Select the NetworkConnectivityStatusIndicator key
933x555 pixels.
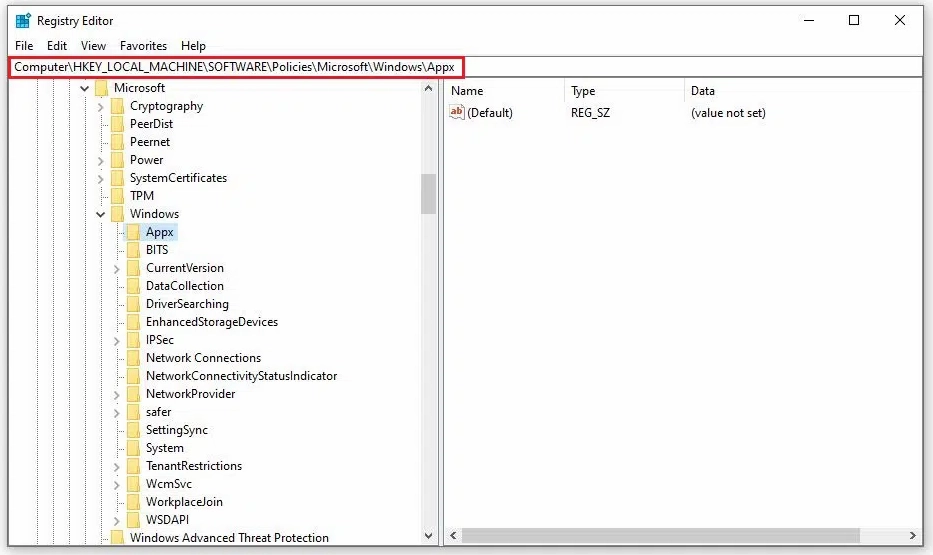coord(241,376)
